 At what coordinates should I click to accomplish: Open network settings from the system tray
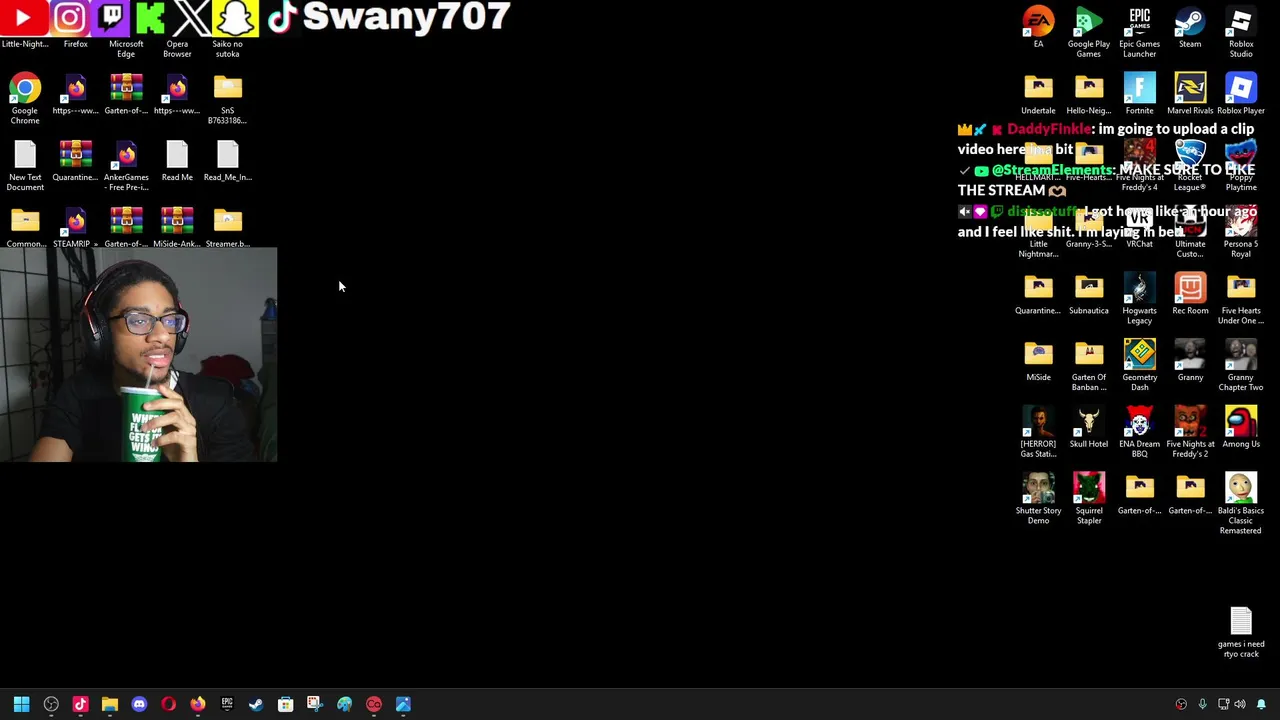pyautogui.click(x=1223, y=704)
